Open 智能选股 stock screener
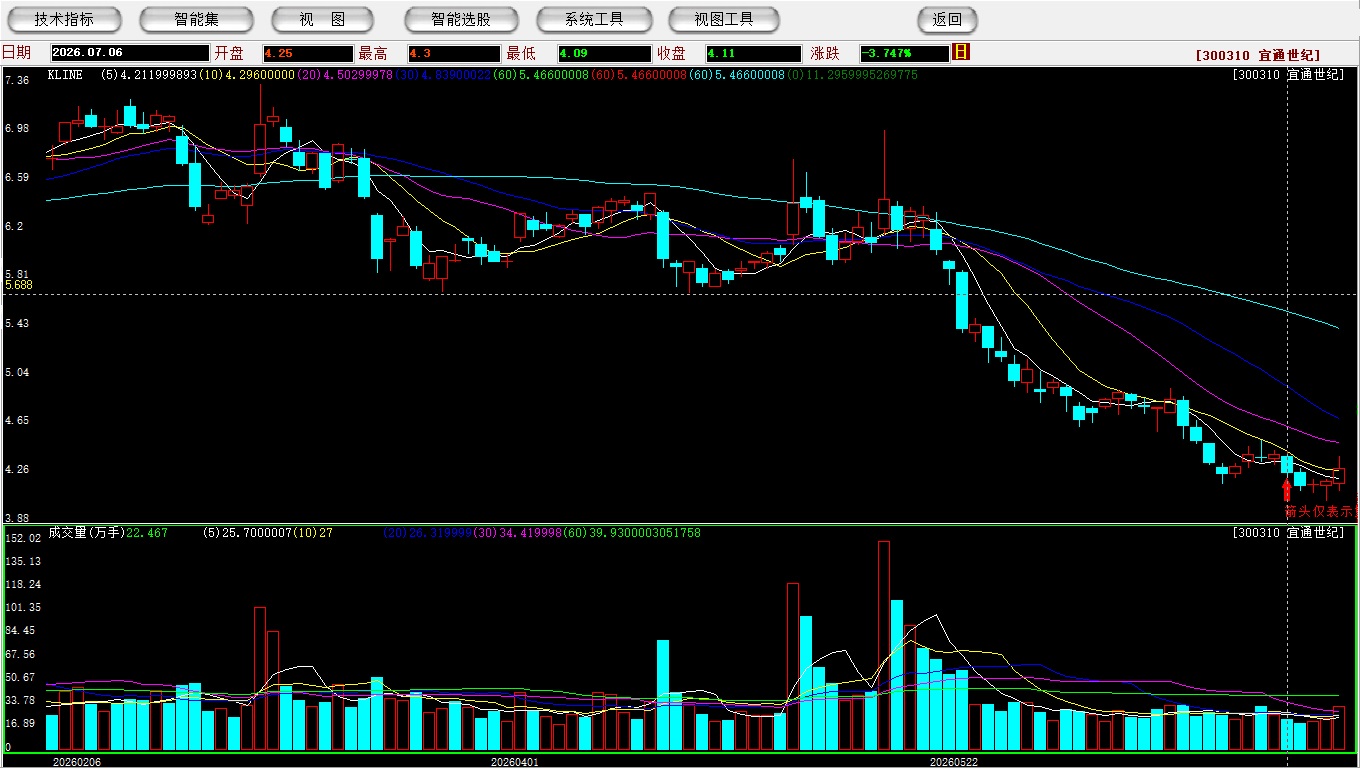1360x768 pixels. tap(461, 19)
